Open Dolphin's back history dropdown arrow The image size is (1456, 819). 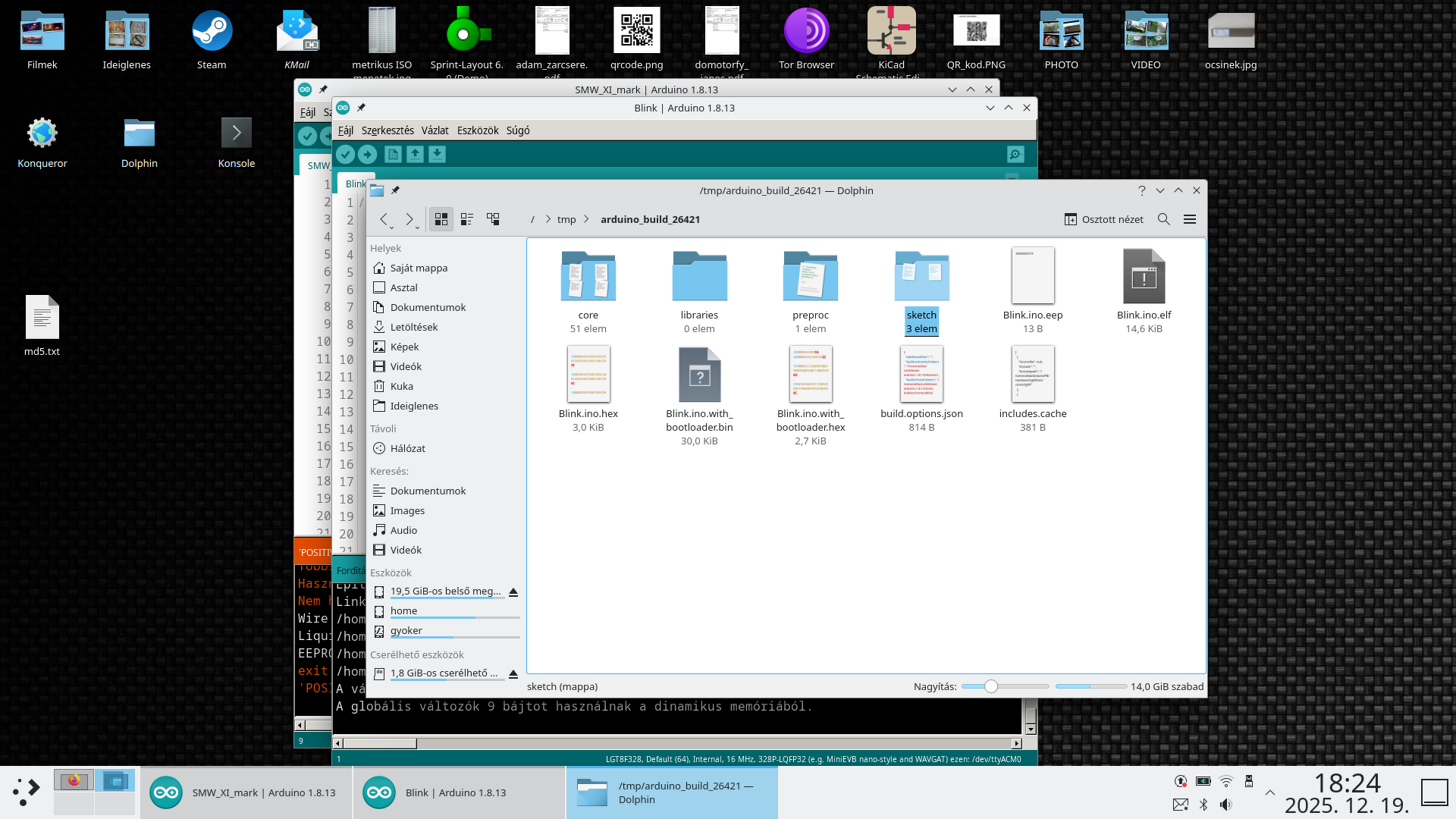(391, 227)
